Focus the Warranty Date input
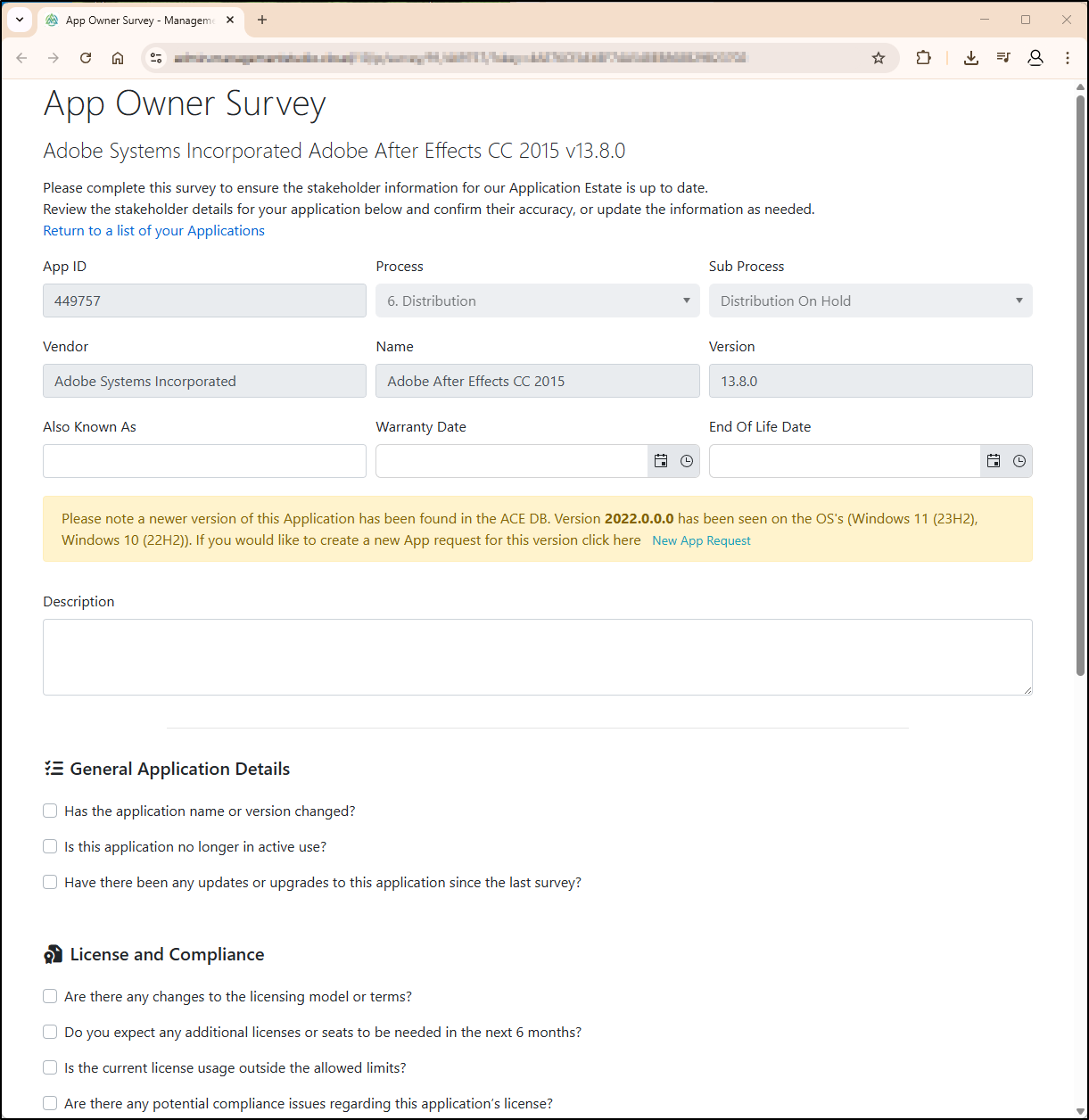This screenshot has width=1089, height=1120. [512, 461]
